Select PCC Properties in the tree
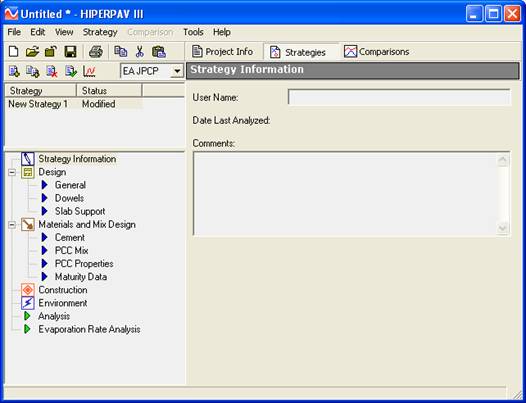Screen dimensions: 526x403 [x=84, y=263]
